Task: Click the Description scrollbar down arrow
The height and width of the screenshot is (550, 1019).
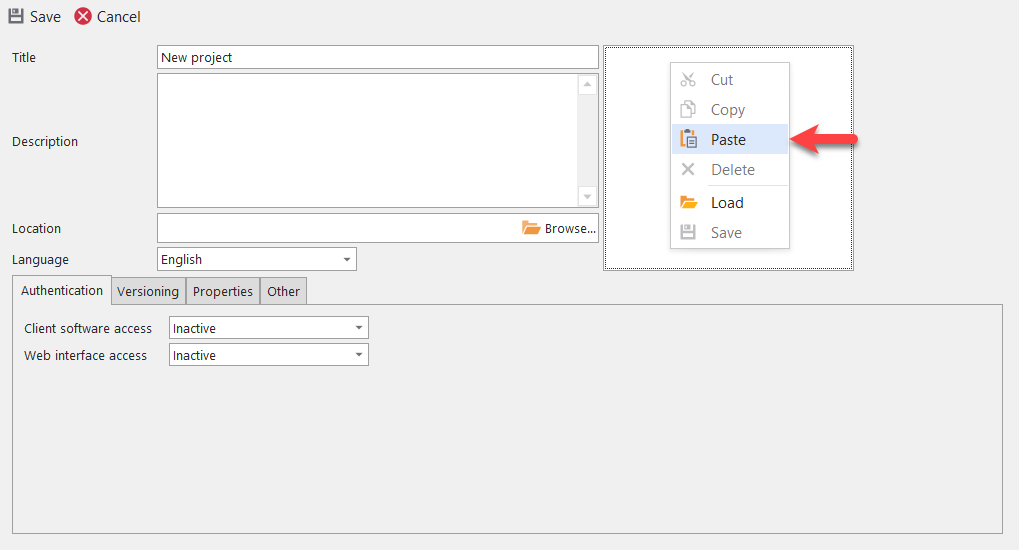Action: (x=587, y=197)
